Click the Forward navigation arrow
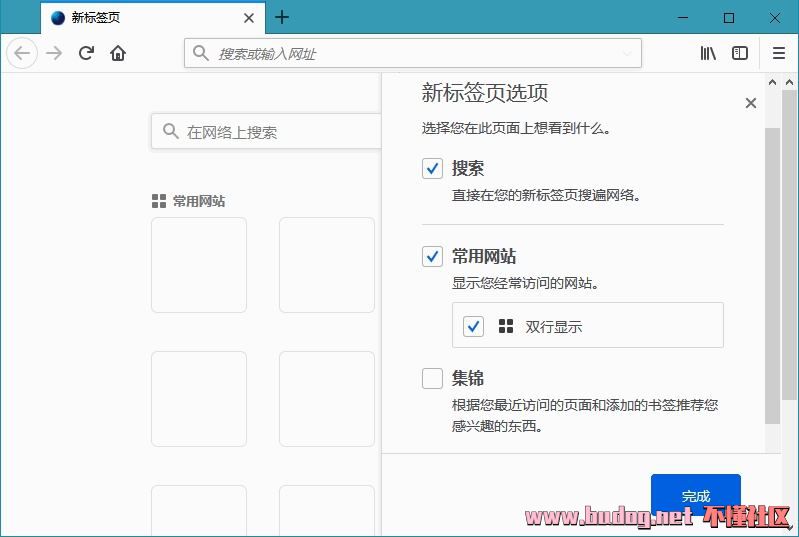This screenshot has height=537, width=799. (54, 53)
